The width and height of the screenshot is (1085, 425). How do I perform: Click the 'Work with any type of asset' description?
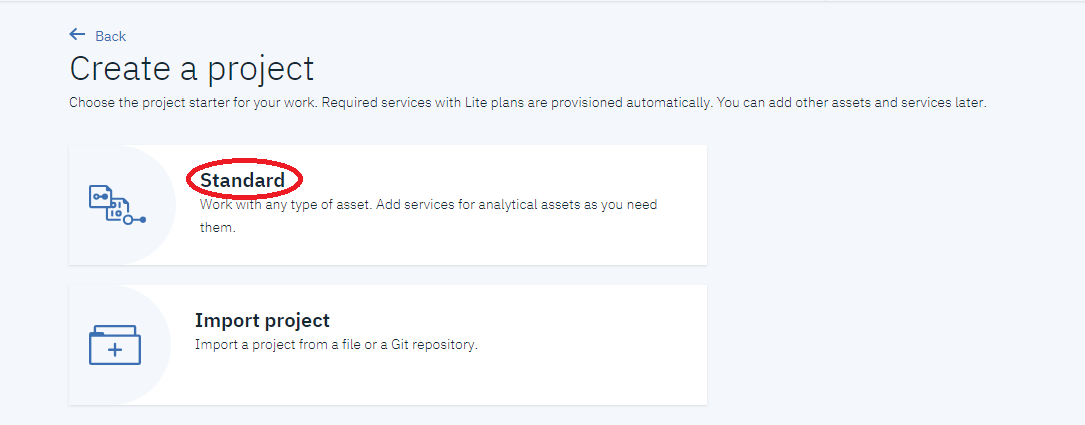(x=428, y=215)
